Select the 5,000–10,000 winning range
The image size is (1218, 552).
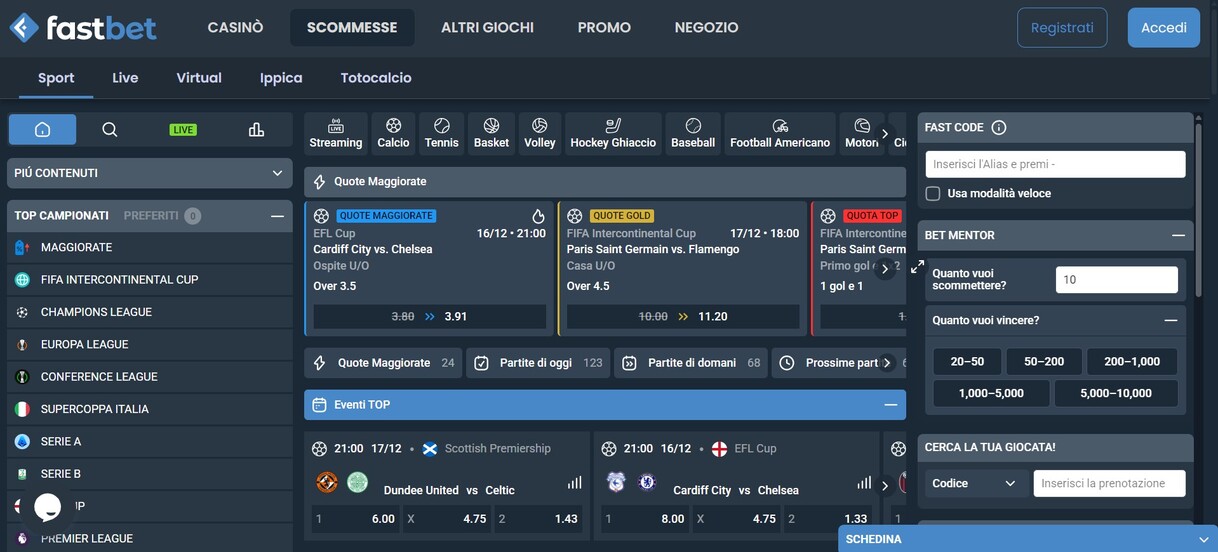(1116, 394)
